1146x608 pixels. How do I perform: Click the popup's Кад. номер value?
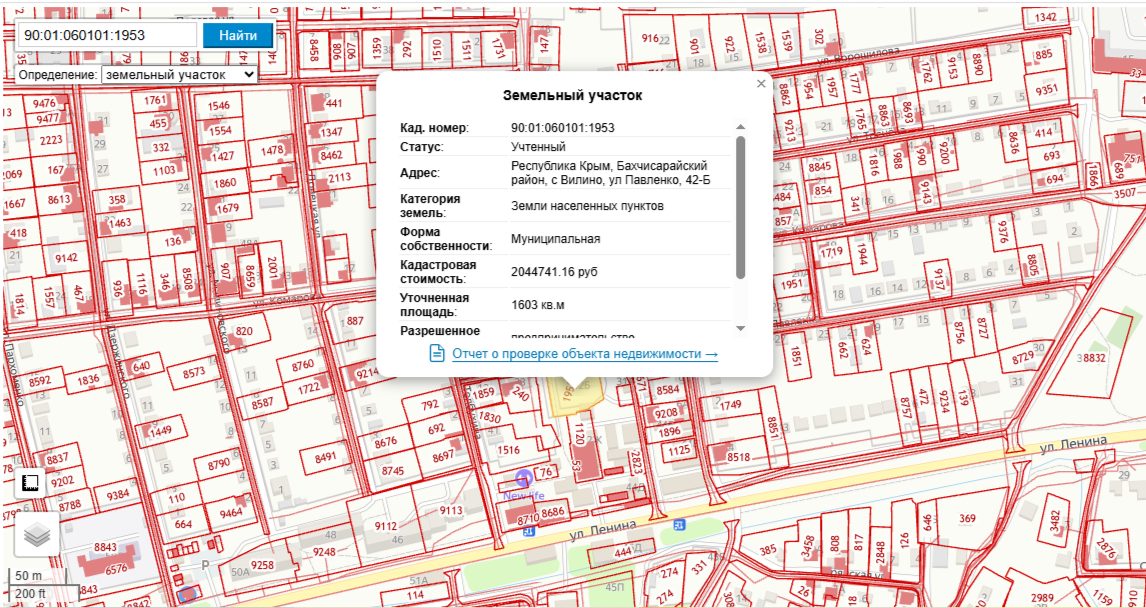(x=563, y=128)
